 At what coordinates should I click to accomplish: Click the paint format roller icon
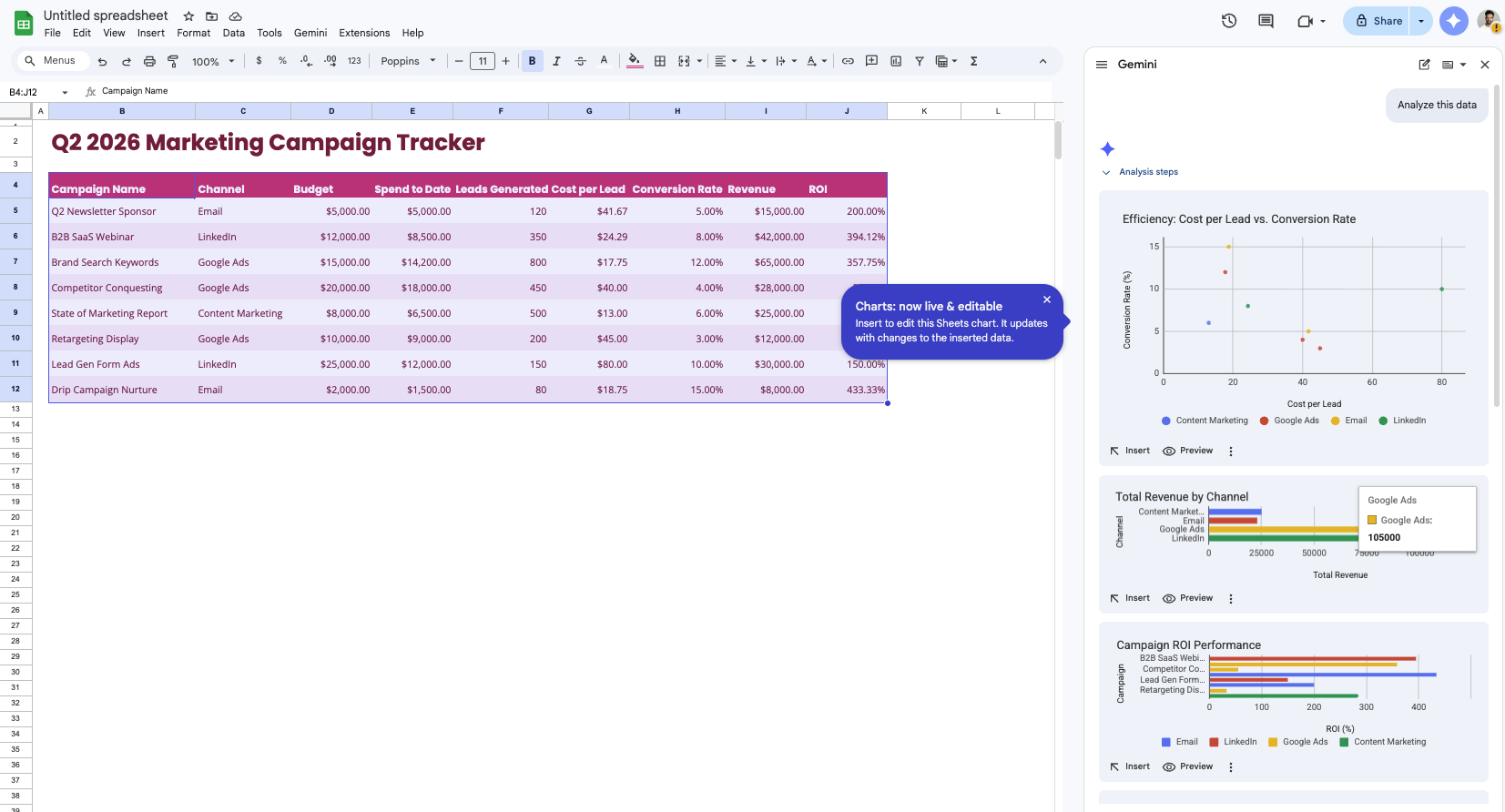click(173, 61)
